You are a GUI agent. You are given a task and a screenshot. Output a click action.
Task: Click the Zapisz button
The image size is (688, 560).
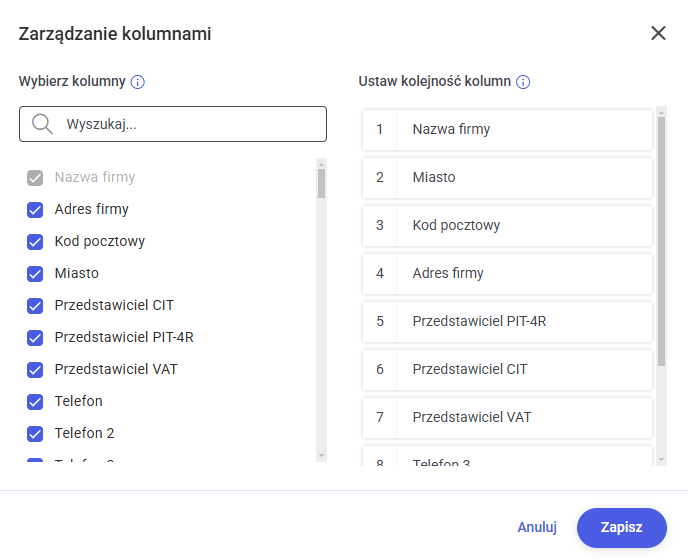[x=622, y=528]
